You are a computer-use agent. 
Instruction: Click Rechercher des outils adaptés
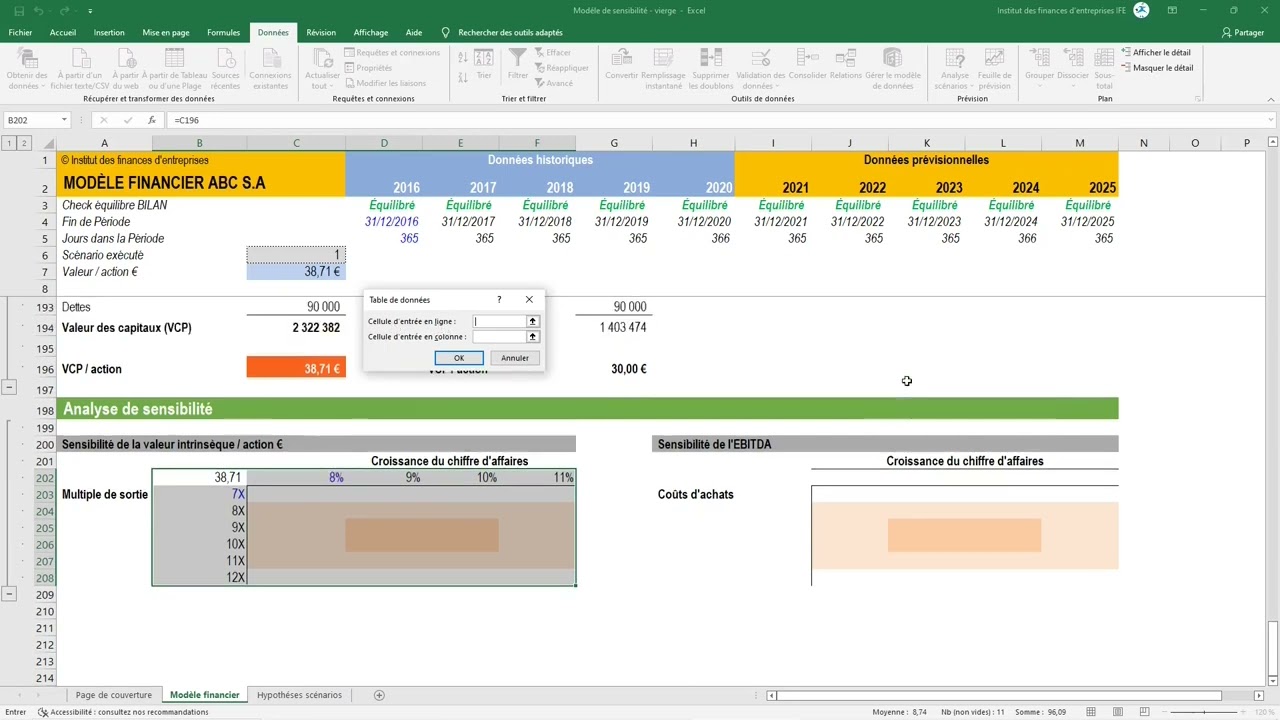(x=510, y=32)
